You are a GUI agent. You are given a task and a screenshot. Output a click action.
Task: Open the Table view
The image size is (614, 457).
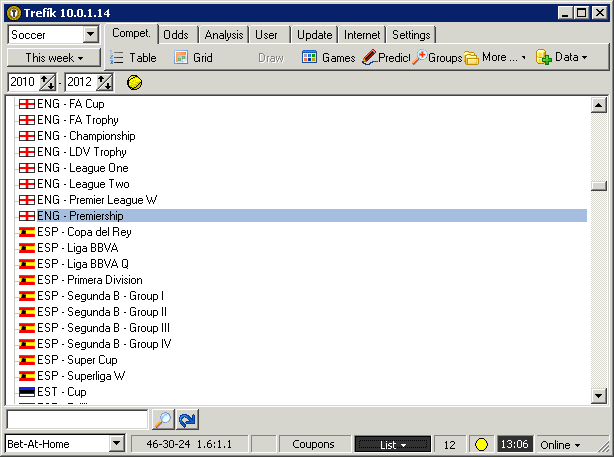coord(133,58)
